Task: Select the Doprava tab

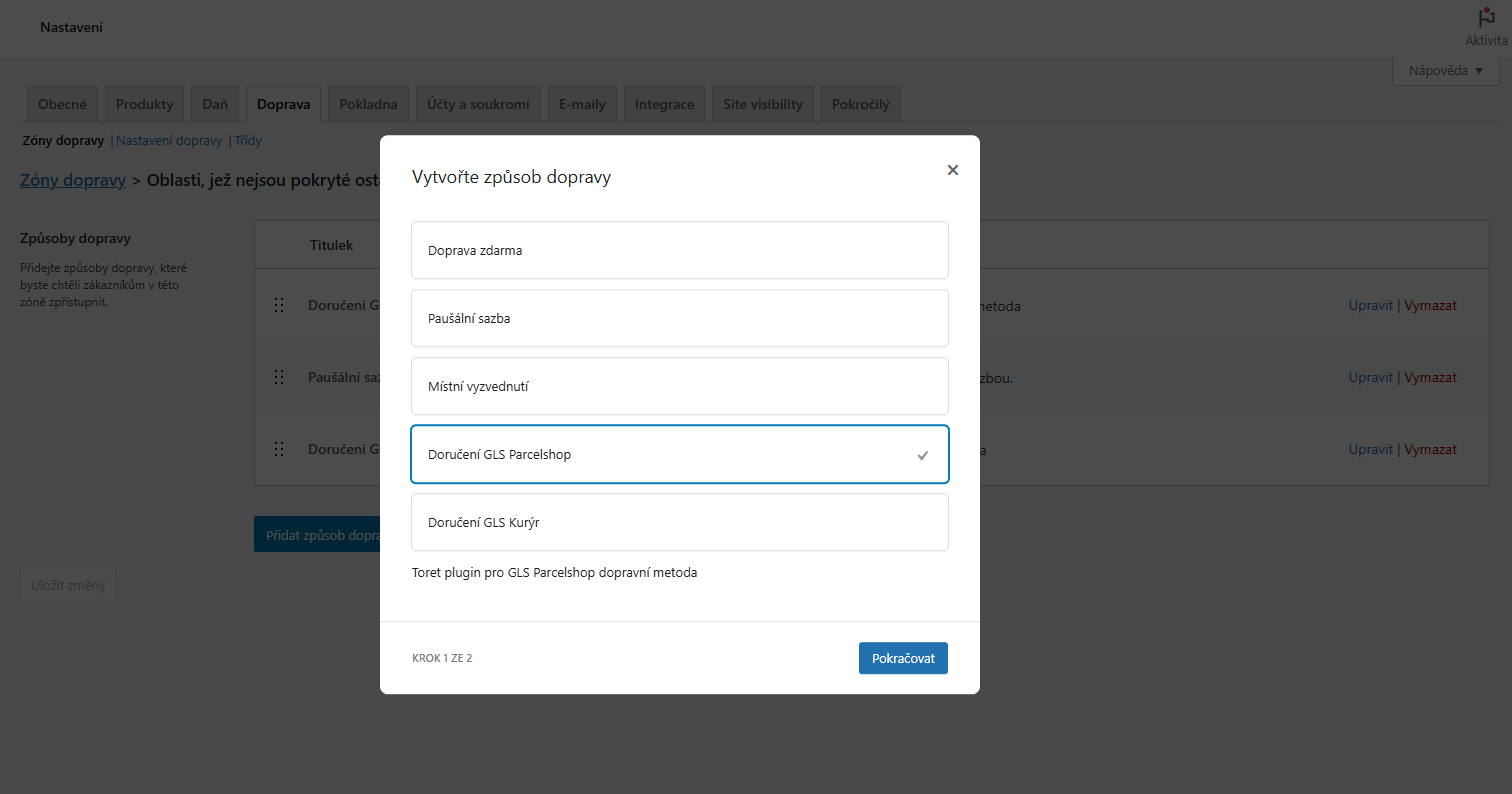Action: [x=284, y=104]
